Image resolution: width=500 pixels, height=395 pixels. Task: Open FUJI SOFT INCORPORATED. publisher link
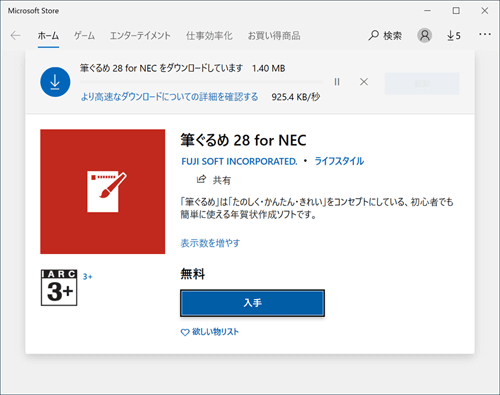[x=239, y=161]
